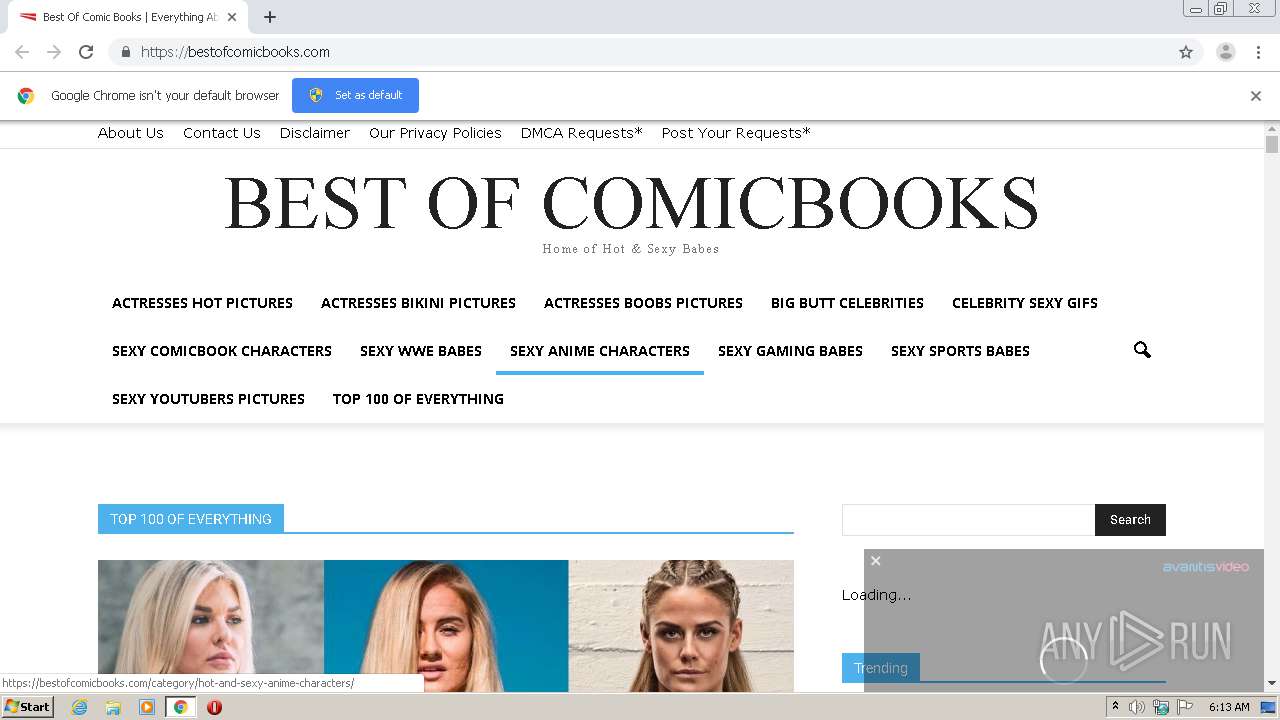Open Sexy Sports Babes menu

pos(960,351)
